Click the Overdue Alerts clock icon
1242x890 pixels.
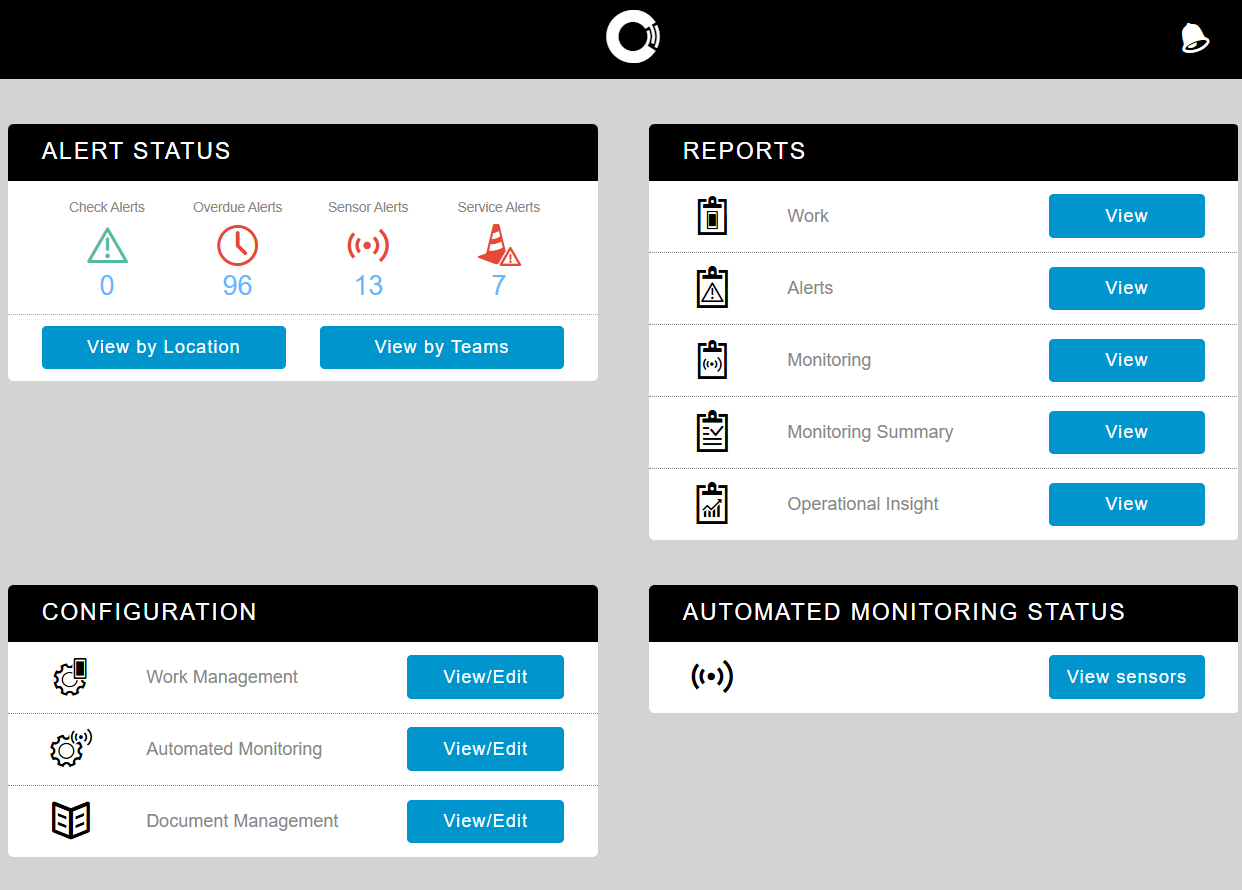[237, 246]
